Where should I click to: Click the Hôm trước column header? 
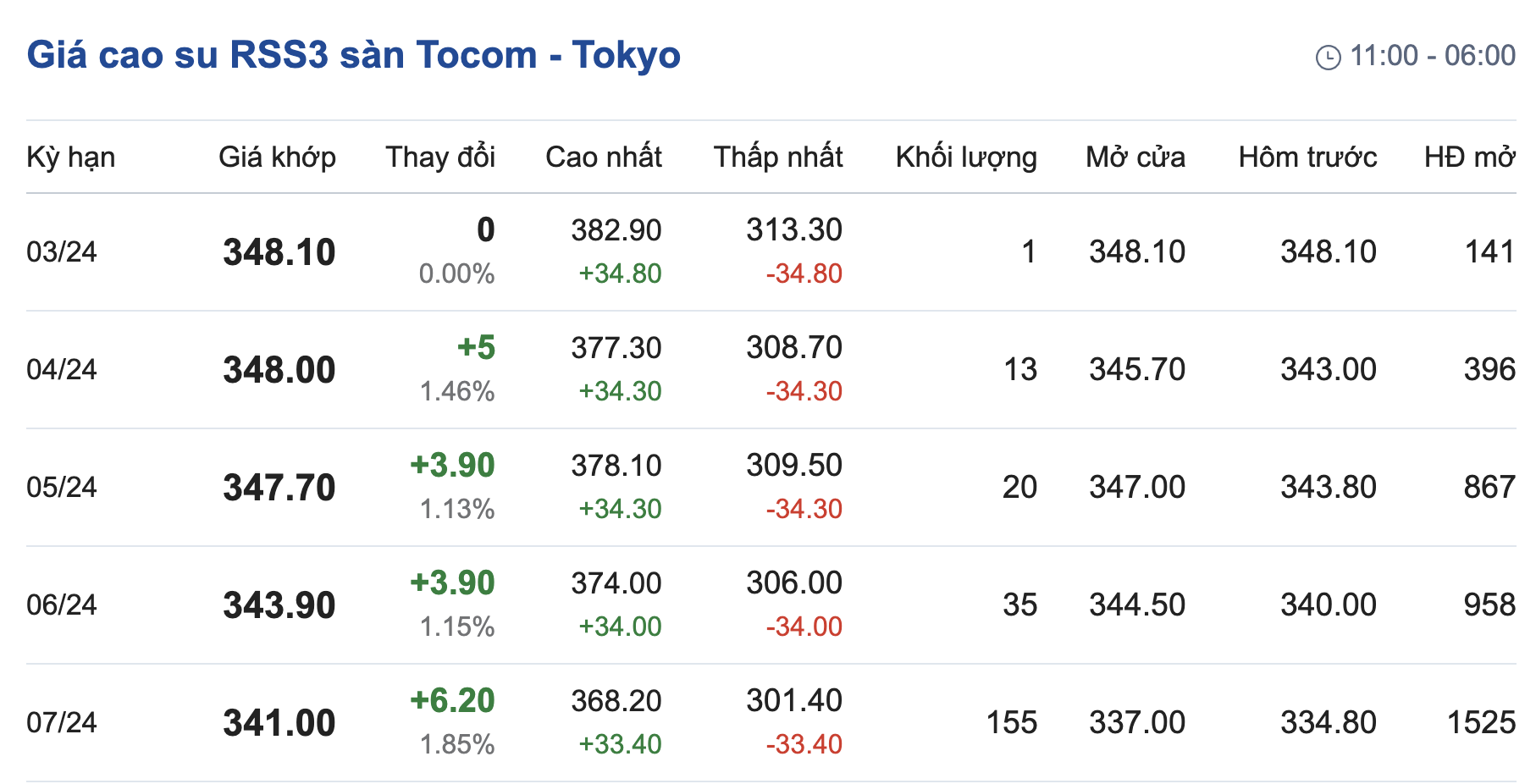(1307, 157)
